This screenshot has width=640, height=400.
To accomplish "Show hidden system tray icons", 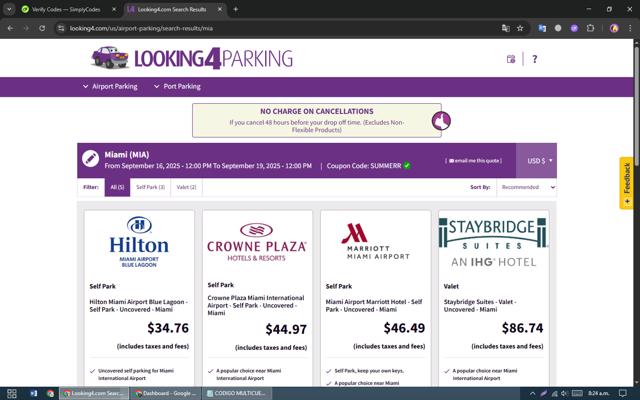I will (533, 393).
